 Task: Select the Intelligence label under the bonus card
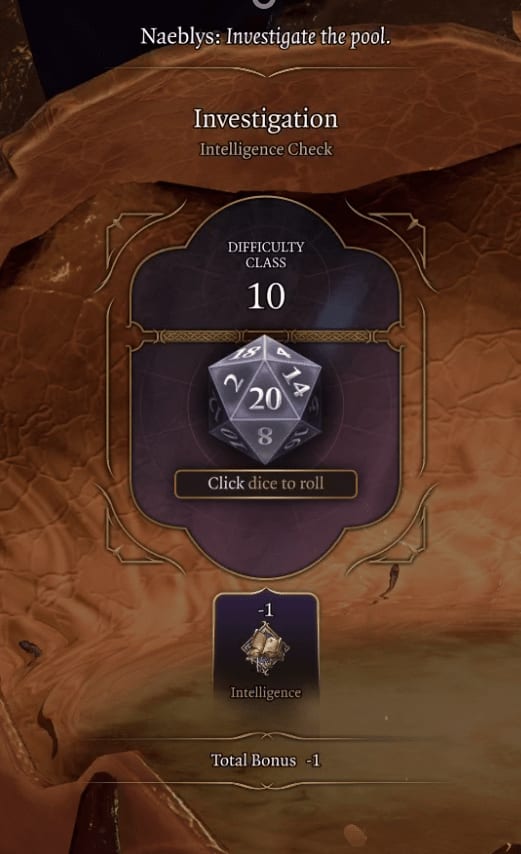[x=265, y=692]
